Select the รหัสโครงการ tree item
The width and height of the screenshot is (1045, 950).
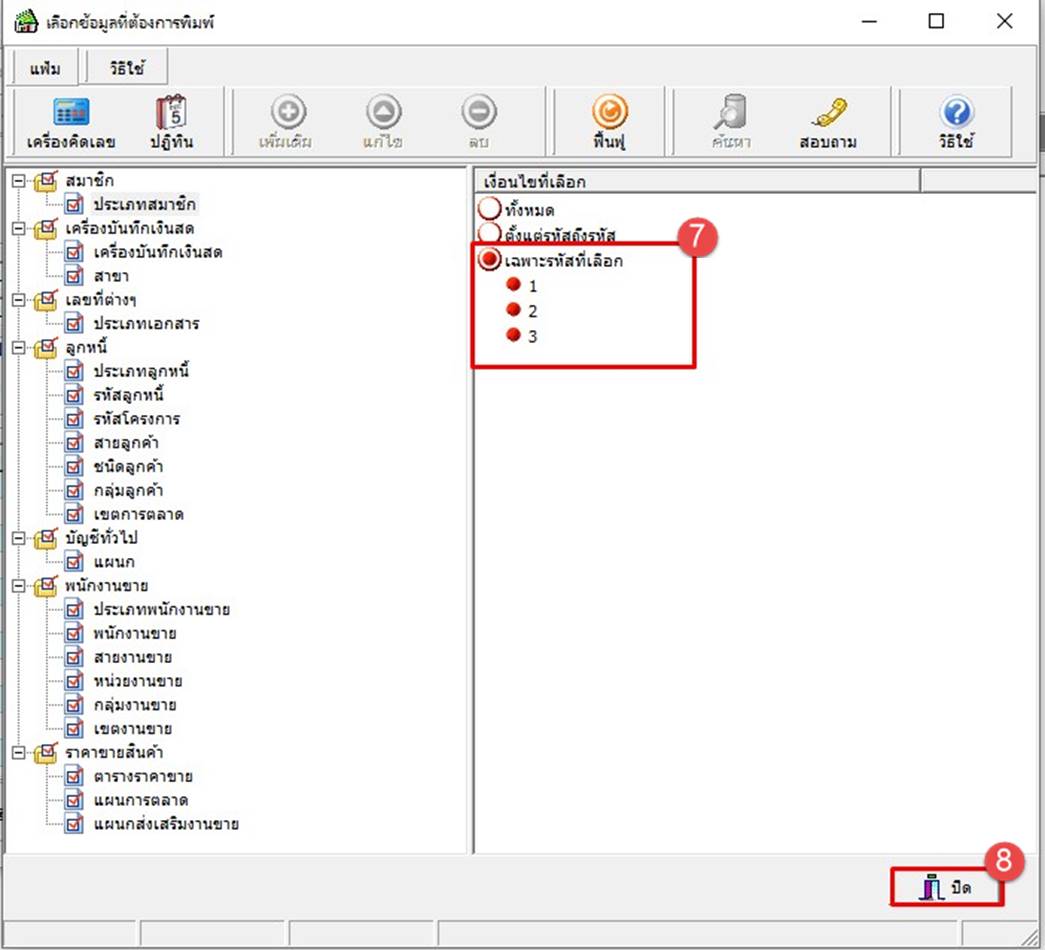[136, 419]
